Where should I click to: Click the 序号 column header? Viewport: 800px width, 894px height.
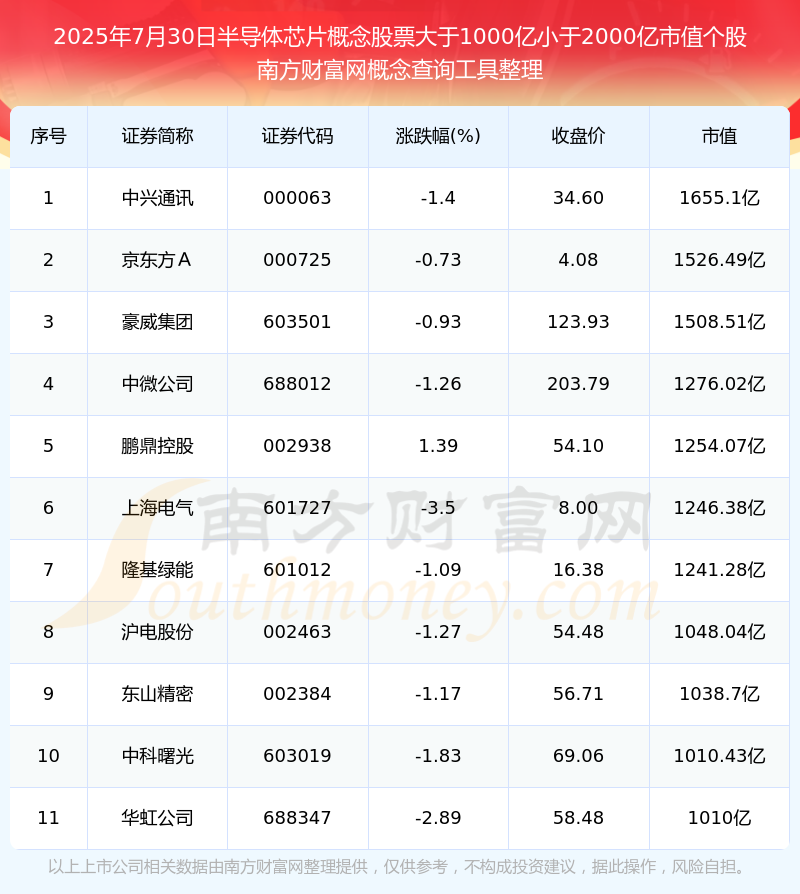[48, 136]
